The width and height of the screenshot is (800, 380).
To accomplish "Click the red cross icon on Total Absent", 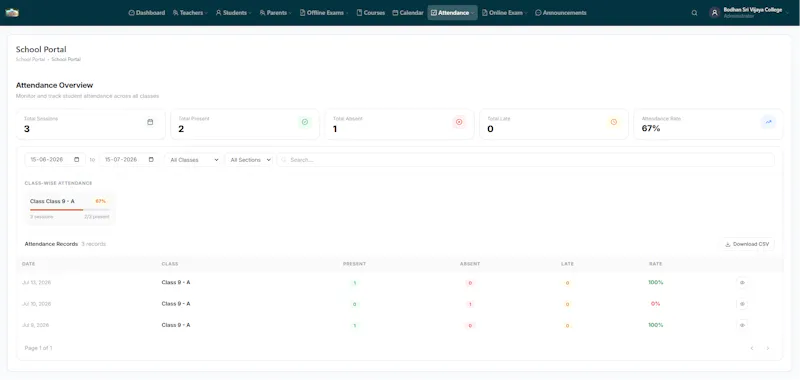I will pyautogui.click(x=459, y=122).
